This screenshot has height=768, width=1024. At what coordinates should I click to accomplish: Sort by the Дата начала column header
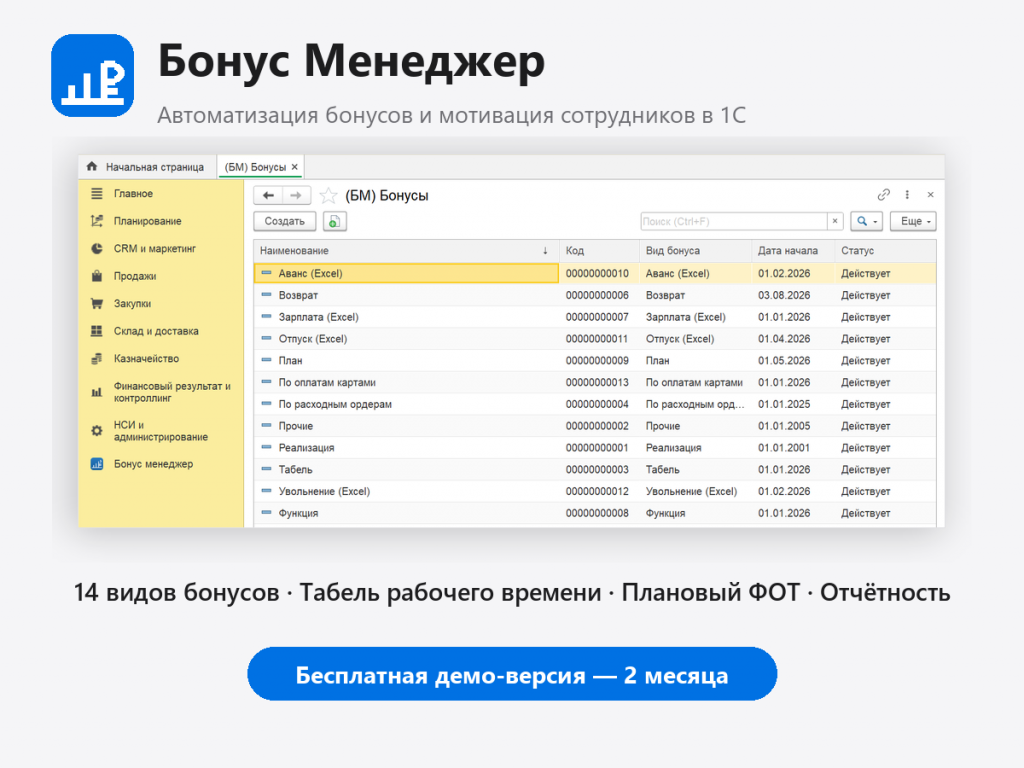pyautogui.click(x=793, y=251)
